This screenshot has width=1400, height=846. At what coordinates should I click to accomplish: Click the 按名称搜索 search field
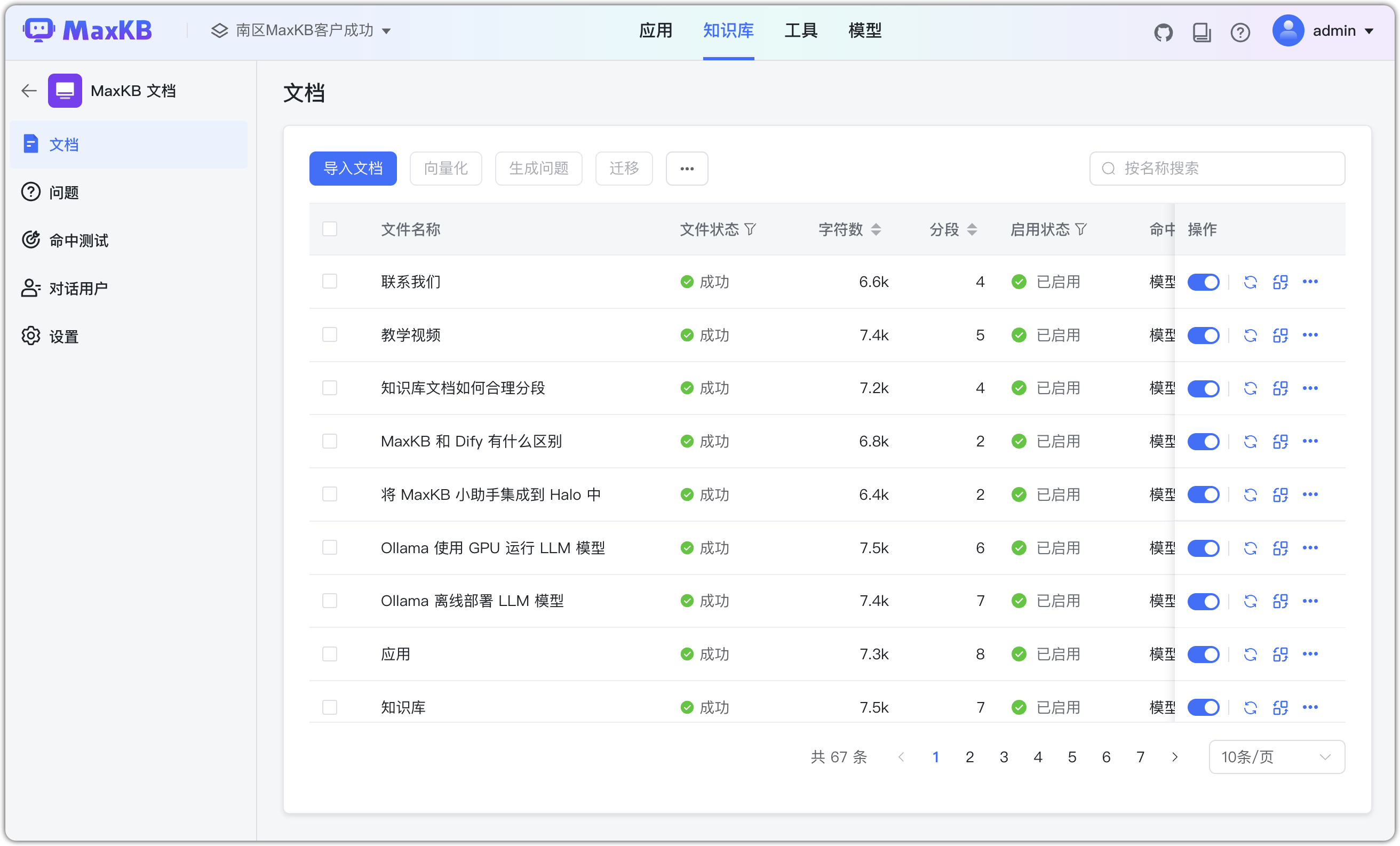click(x=1217, y=168)
